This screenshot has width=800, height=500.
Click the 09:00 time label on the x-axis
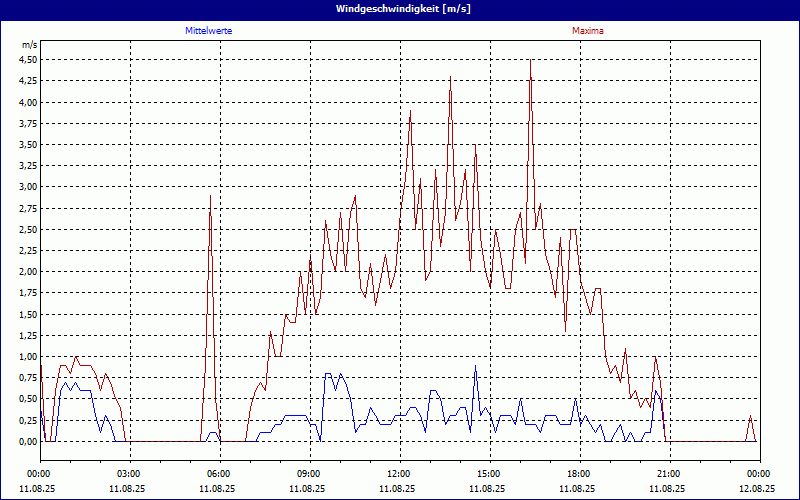[308, 474]
